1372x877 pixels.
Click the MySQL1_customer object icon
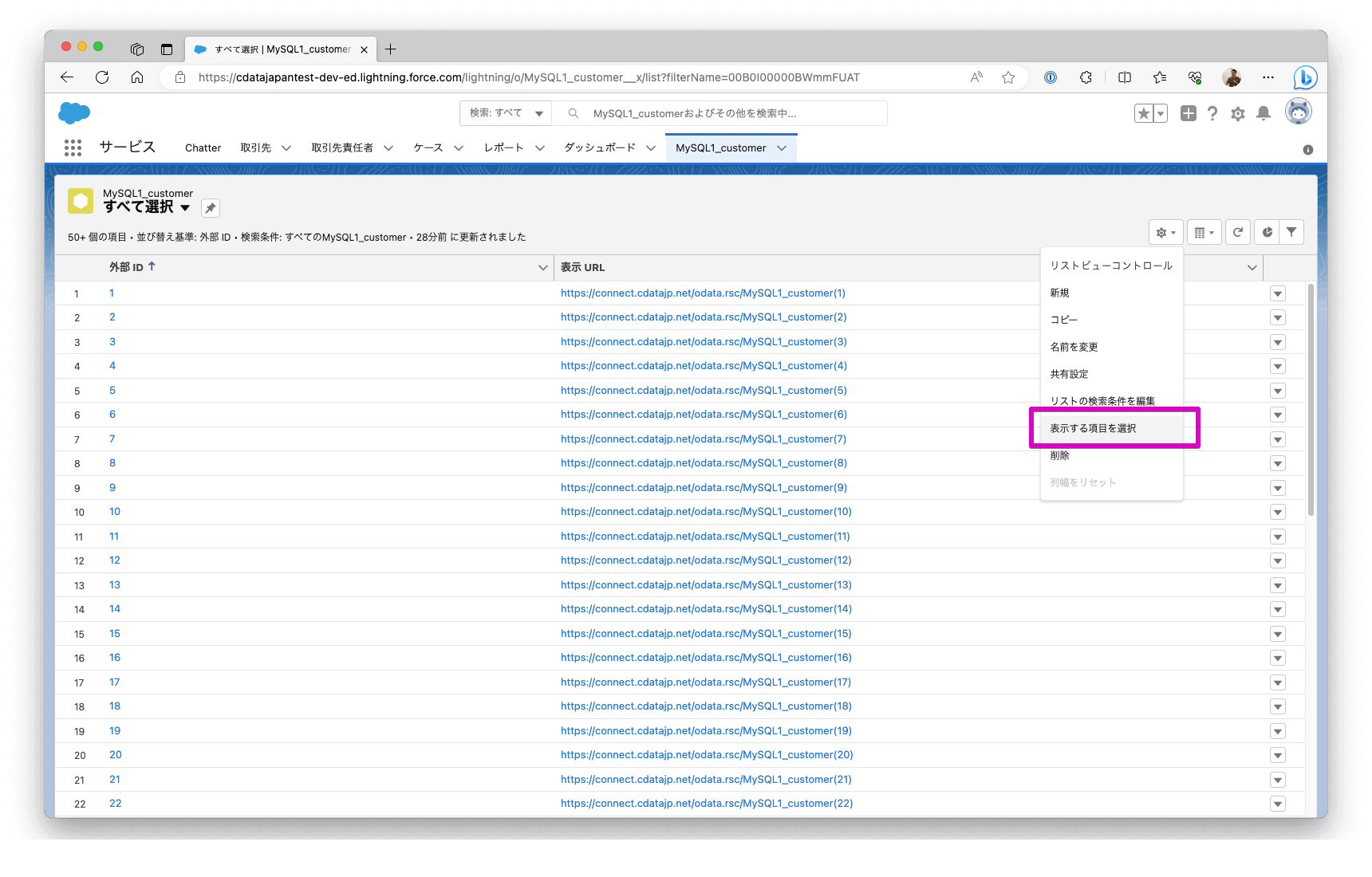(x=81, y=201)
